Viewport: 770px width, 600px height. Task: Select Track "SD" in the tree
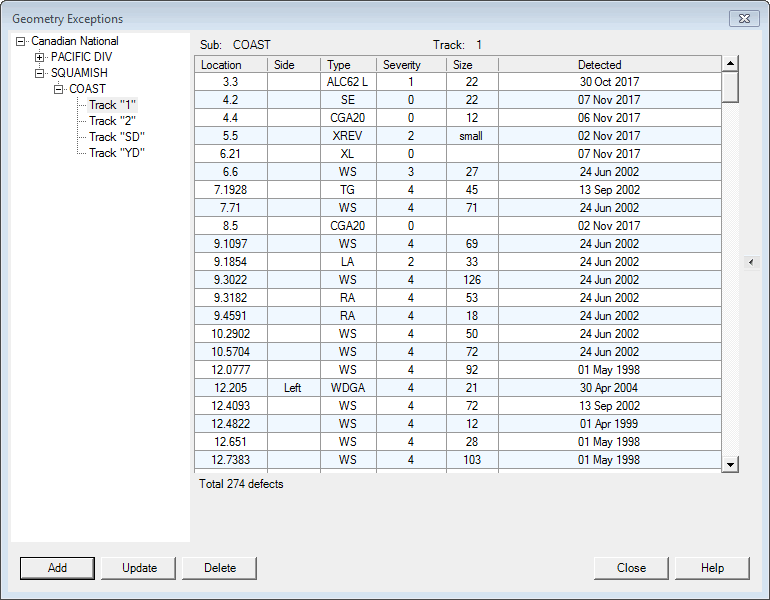coord(116,137)
